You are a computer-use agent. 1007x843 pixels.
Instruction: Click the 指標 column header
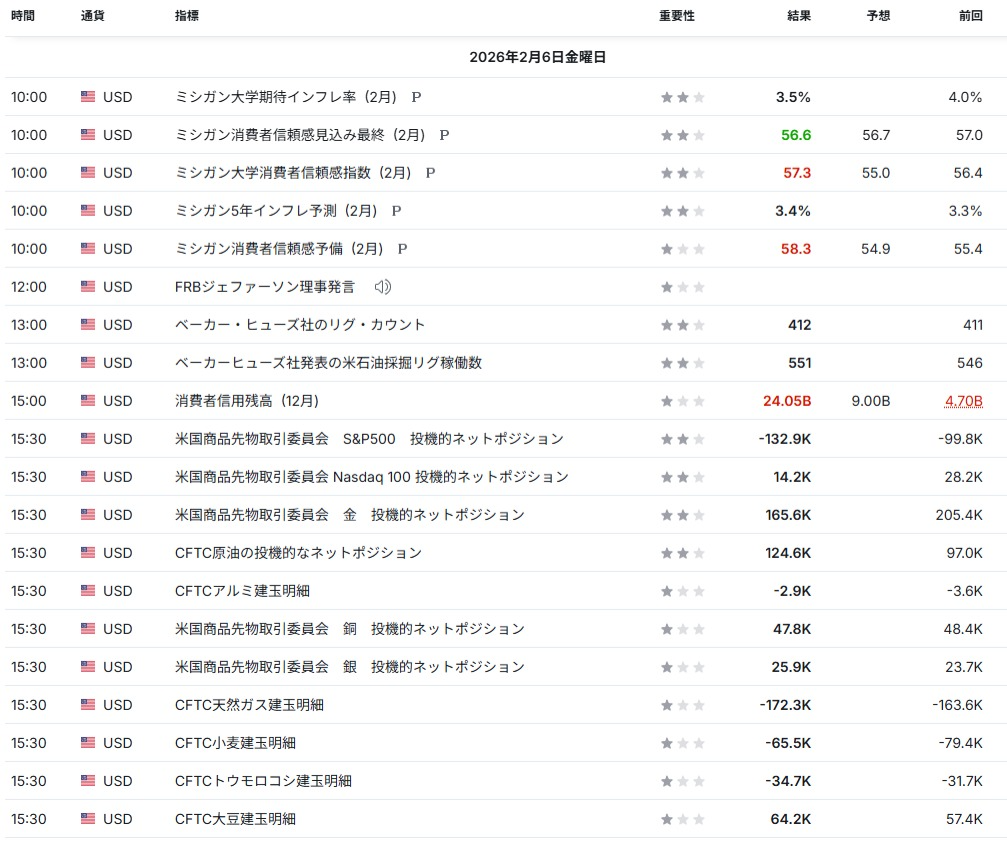click(x=186, y=16)
